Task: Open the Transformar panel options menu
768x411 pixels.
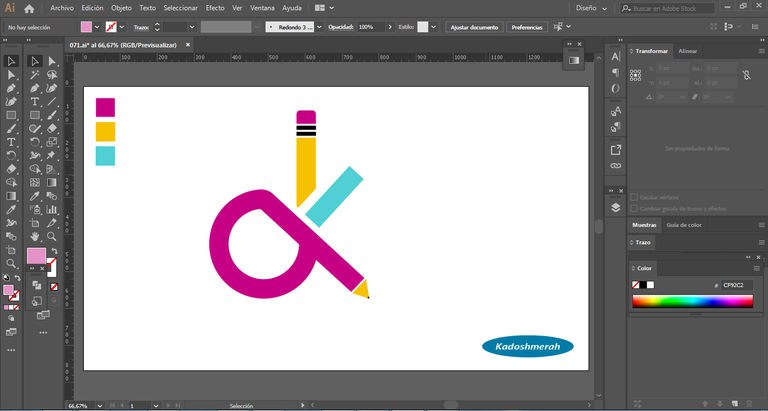Action: pyautogui.click(x=762, y=51)
